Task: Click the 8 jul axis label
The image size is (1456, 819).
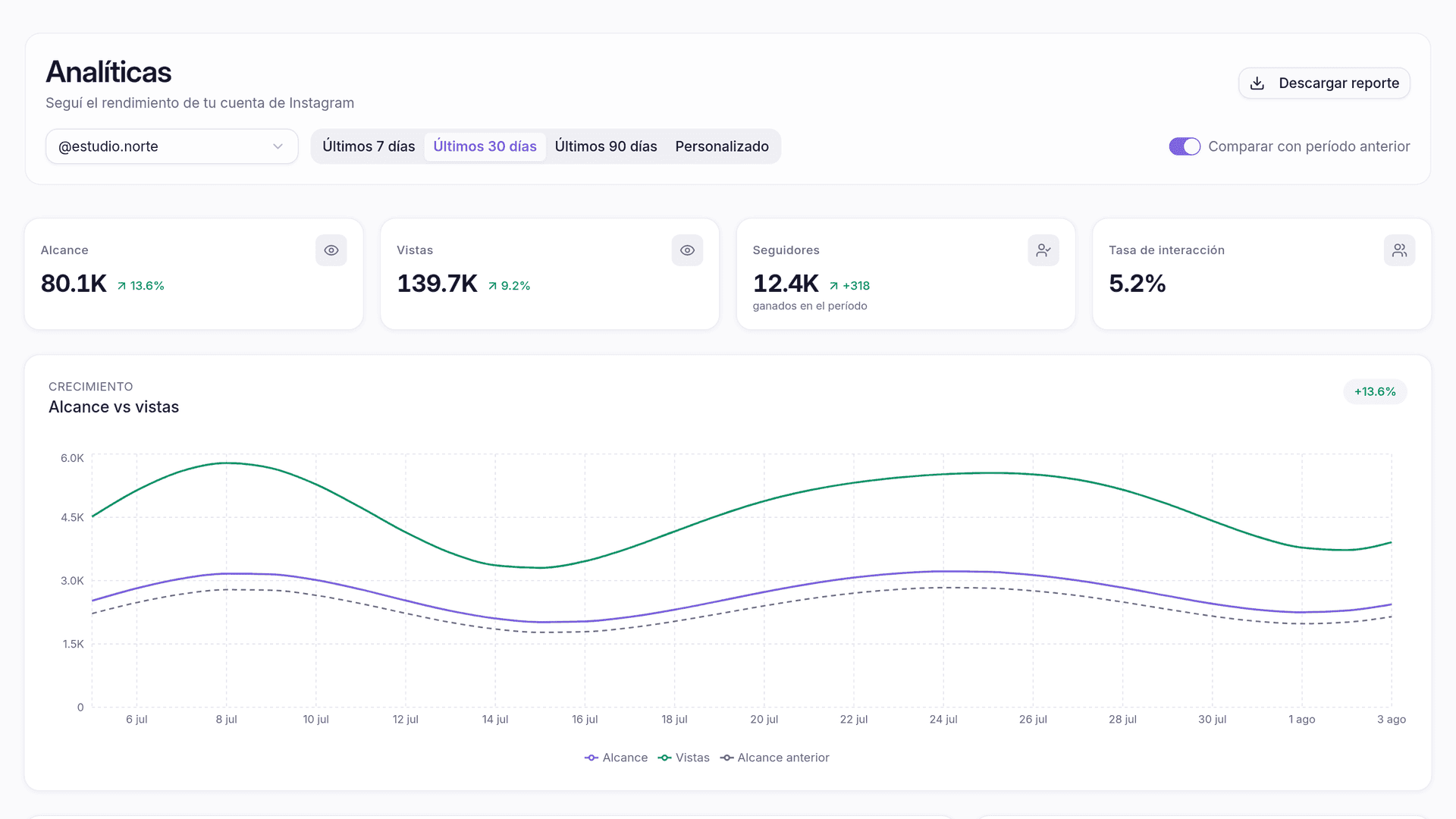Action: point(226,720)
